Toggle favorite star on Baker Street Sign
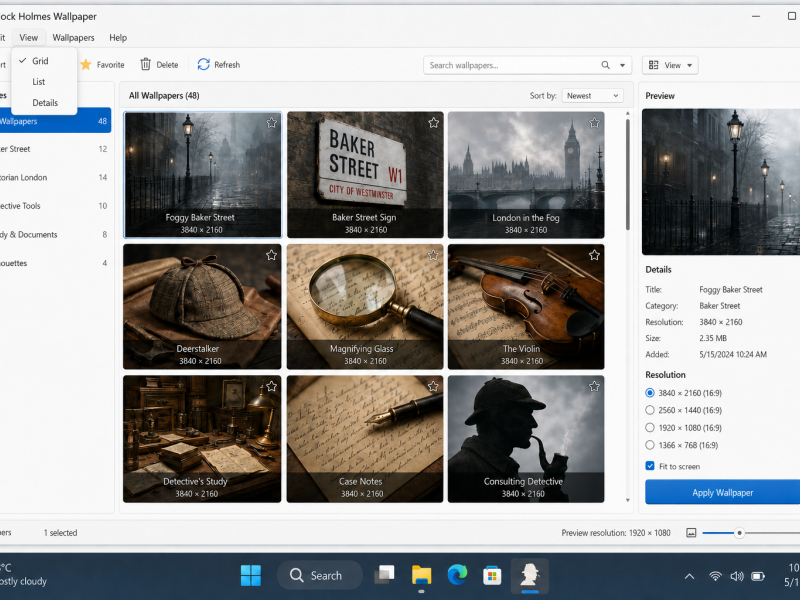This screenshot has height=600, width=800. pos(433,123)
